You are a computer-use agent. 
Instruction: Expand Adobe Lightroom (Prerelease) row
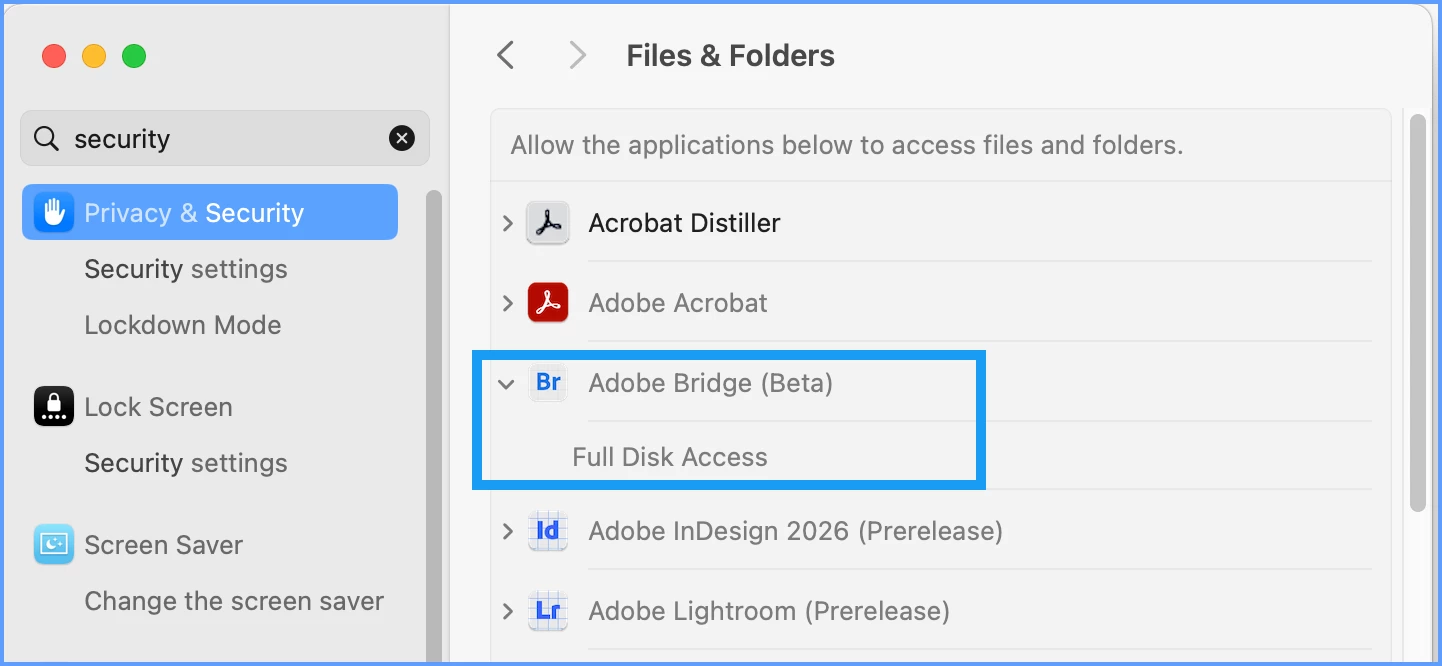tap(508, 610)
